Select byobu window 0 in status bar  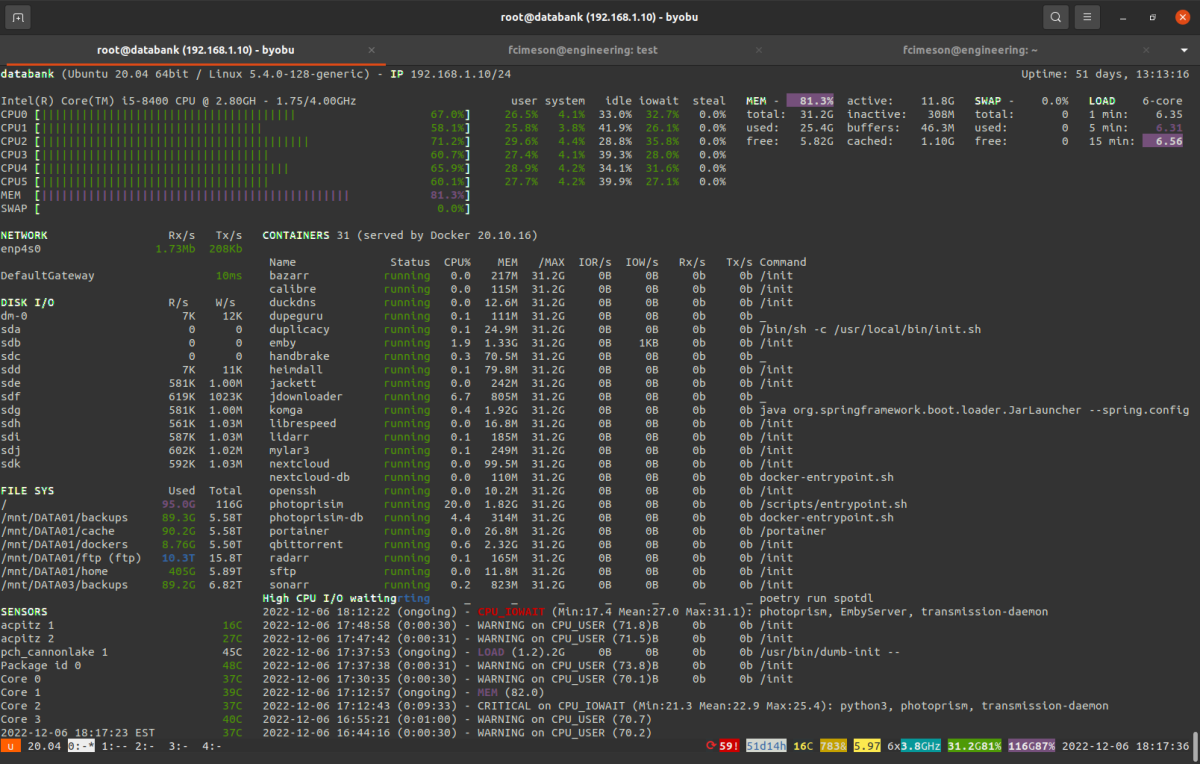coord(80,746)
